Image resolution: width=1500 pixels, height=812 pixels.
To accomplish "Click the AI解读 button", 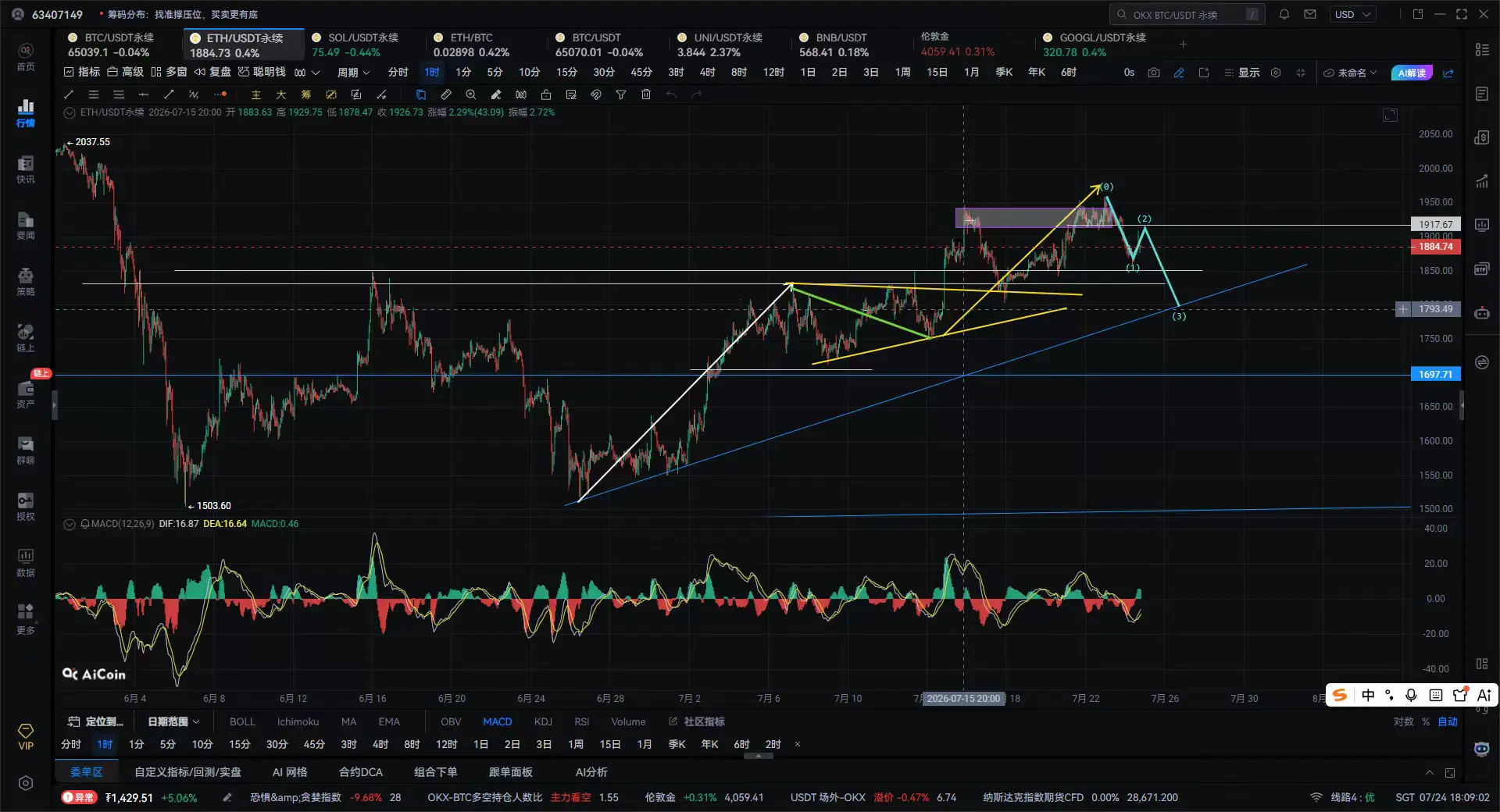I will [x=1412, y=73].
